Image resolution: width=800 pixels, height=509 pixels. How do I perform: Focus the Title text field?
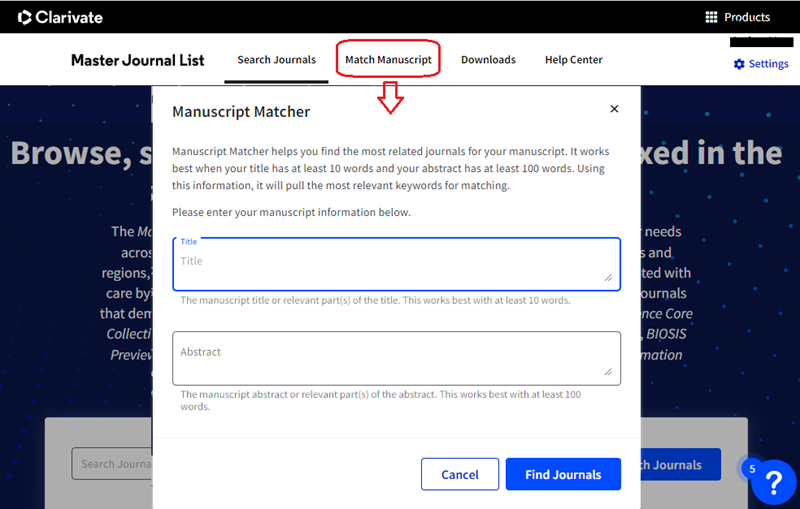tap(396, 264)
